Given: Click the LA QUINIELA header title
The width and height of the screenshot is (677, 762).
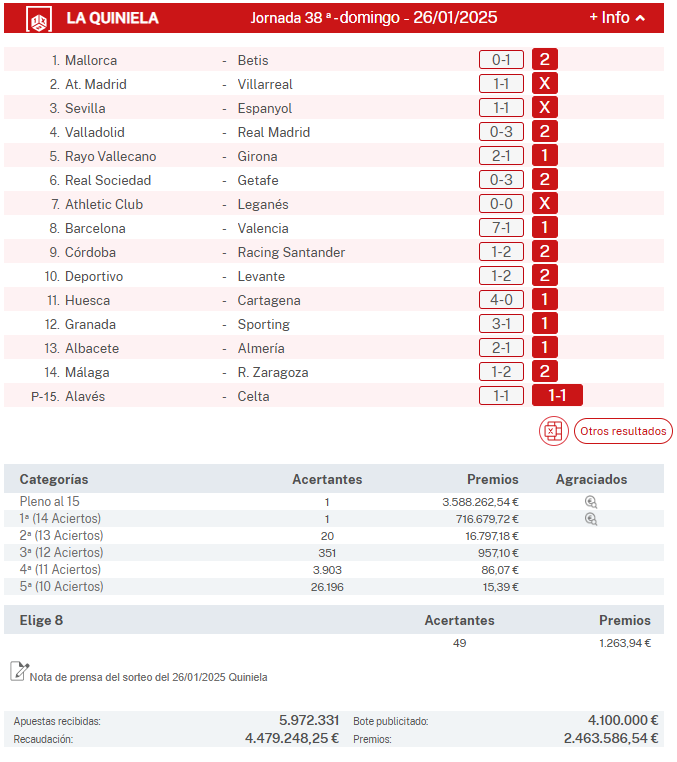Looking at the screenshot, I should (x=112, y=18).
